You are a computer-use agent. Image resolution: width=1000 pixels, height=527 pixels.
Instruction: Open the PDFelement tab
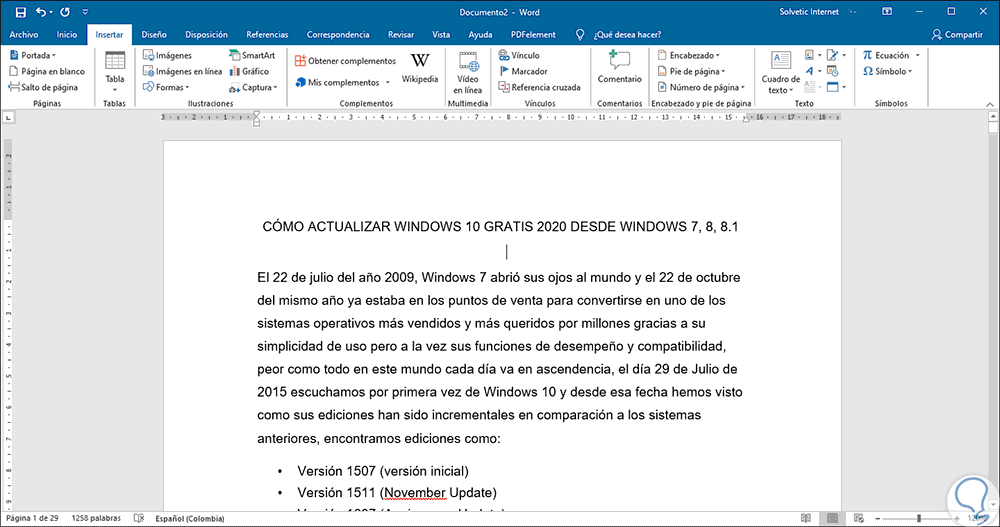tap(533, 34)
